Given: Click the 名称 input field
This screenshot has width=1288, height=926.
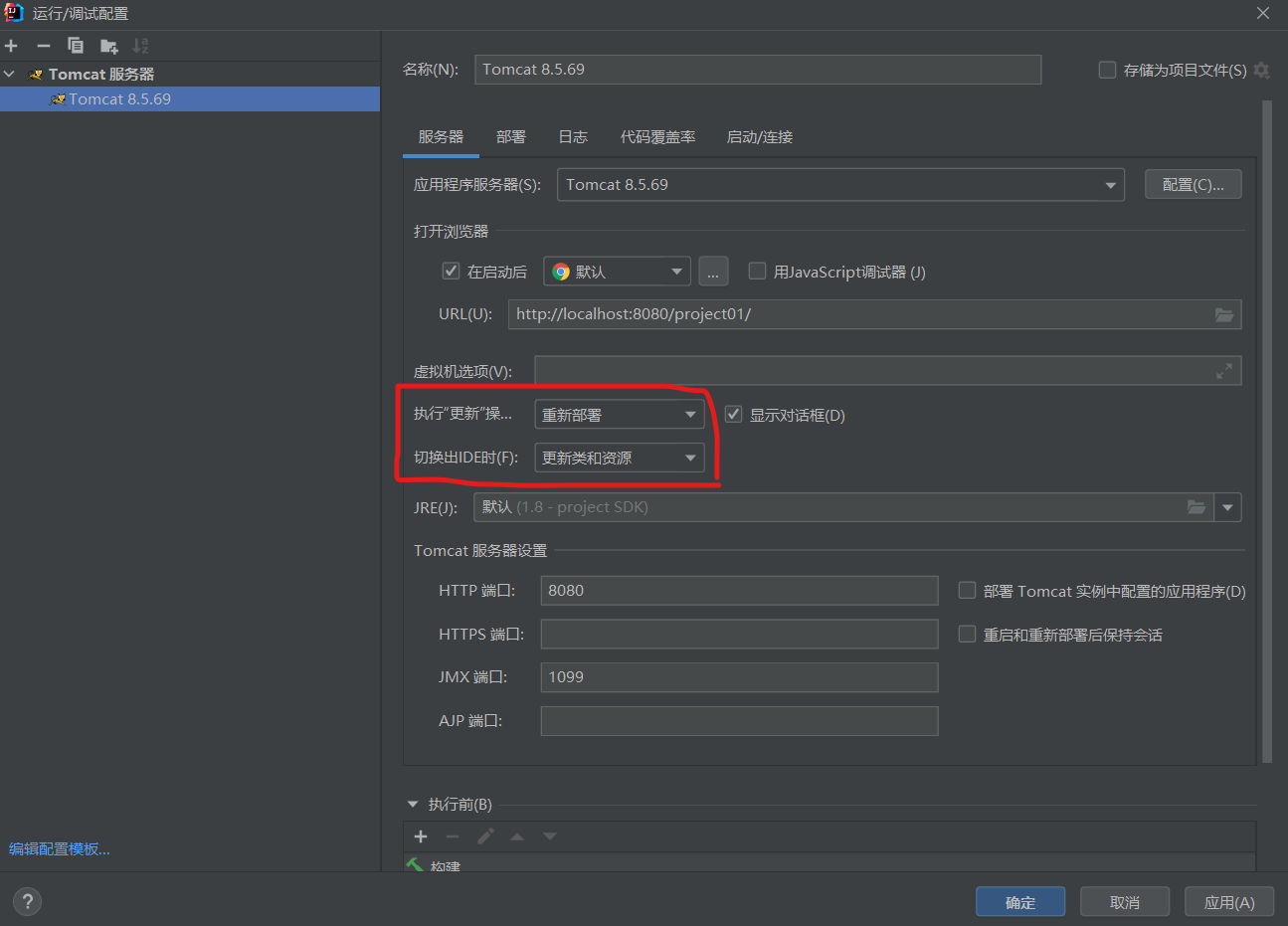Looking at the screenshot, I should (758, 70).
